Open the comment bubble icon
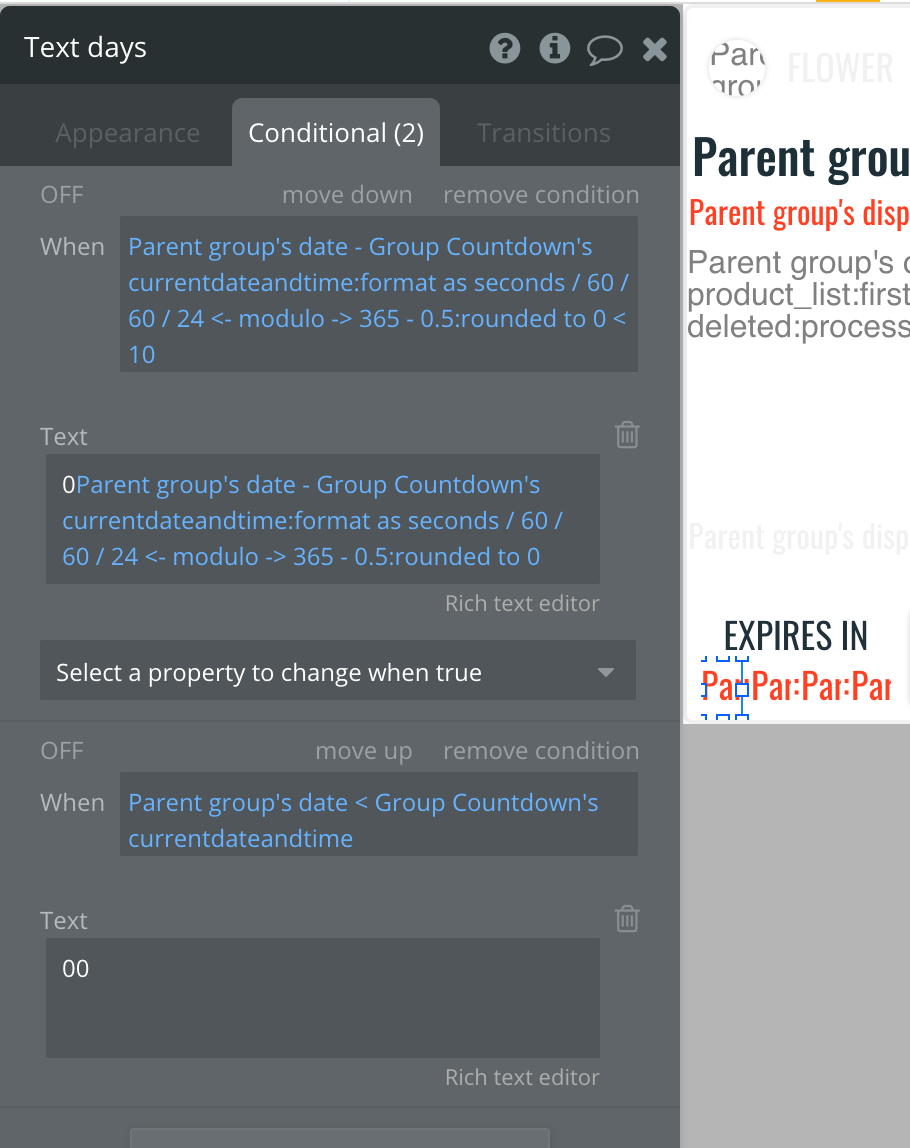 pyautogui.click(x=604, y=49)
